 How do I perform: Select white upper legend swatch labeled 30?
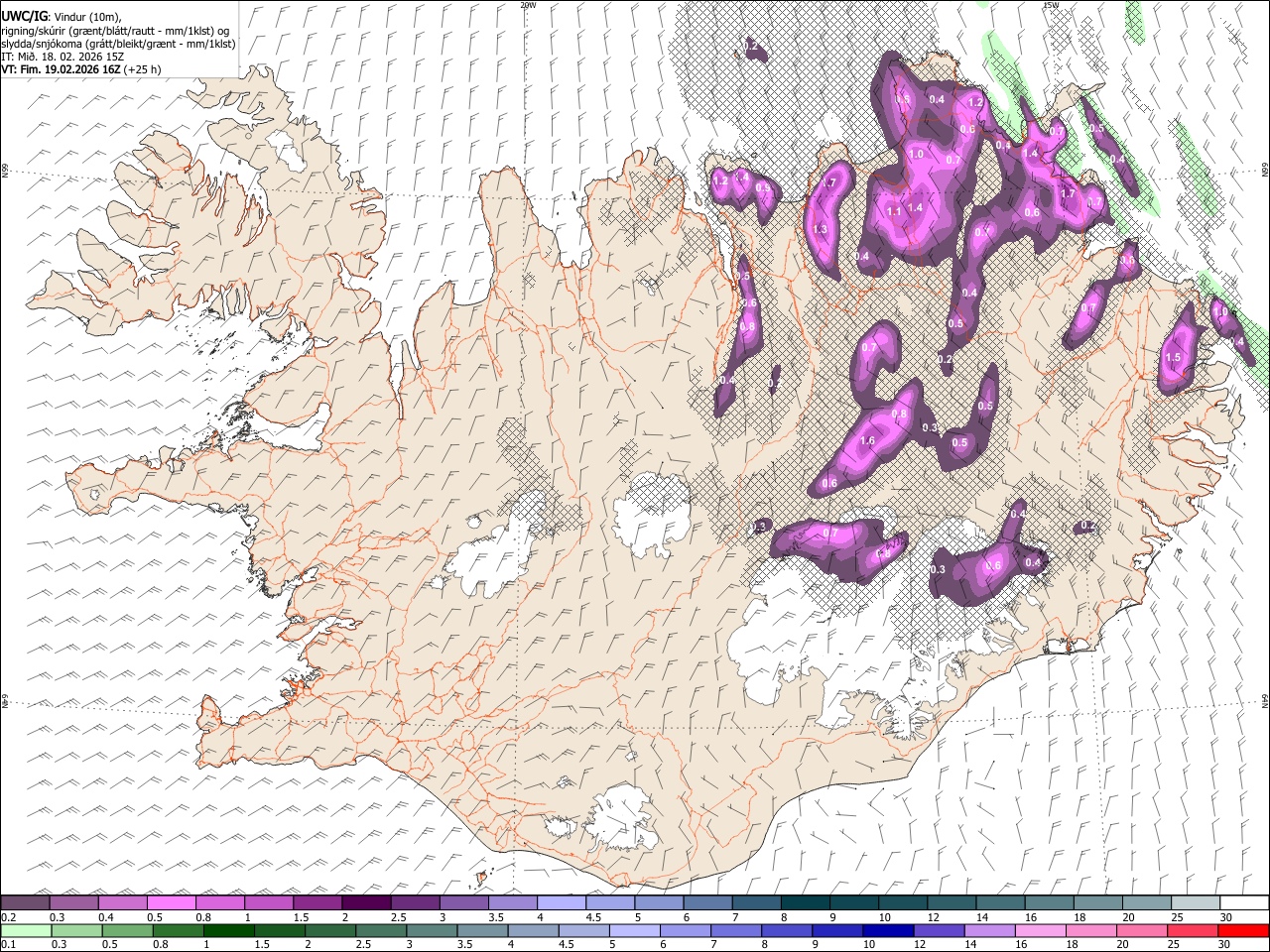click(1244, 902)
